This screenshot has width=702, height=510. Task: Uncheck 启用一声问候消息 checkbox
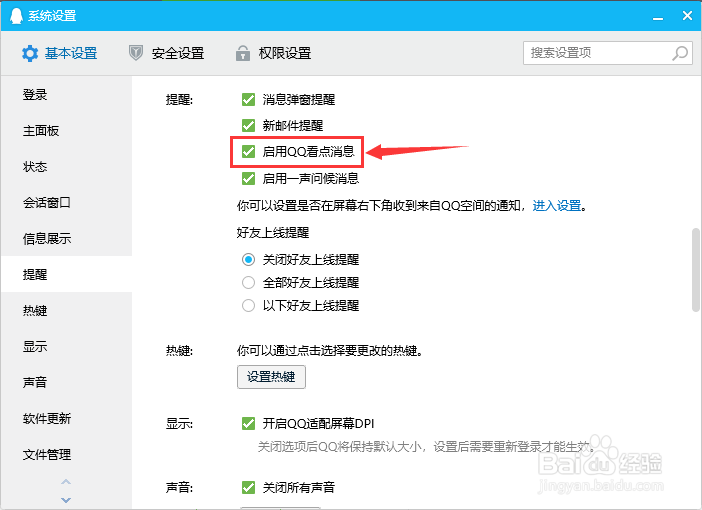point(248,179)
